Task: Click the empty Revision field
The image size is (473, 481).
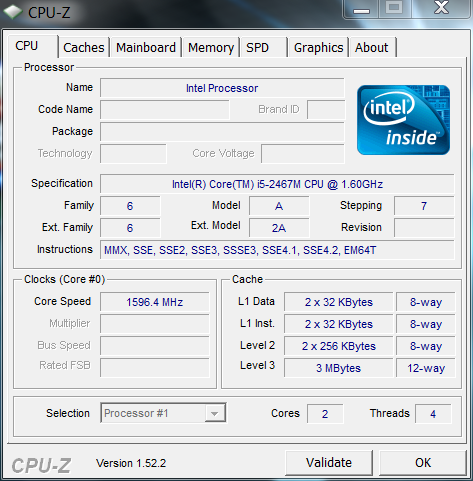Action: click(424, 228)
